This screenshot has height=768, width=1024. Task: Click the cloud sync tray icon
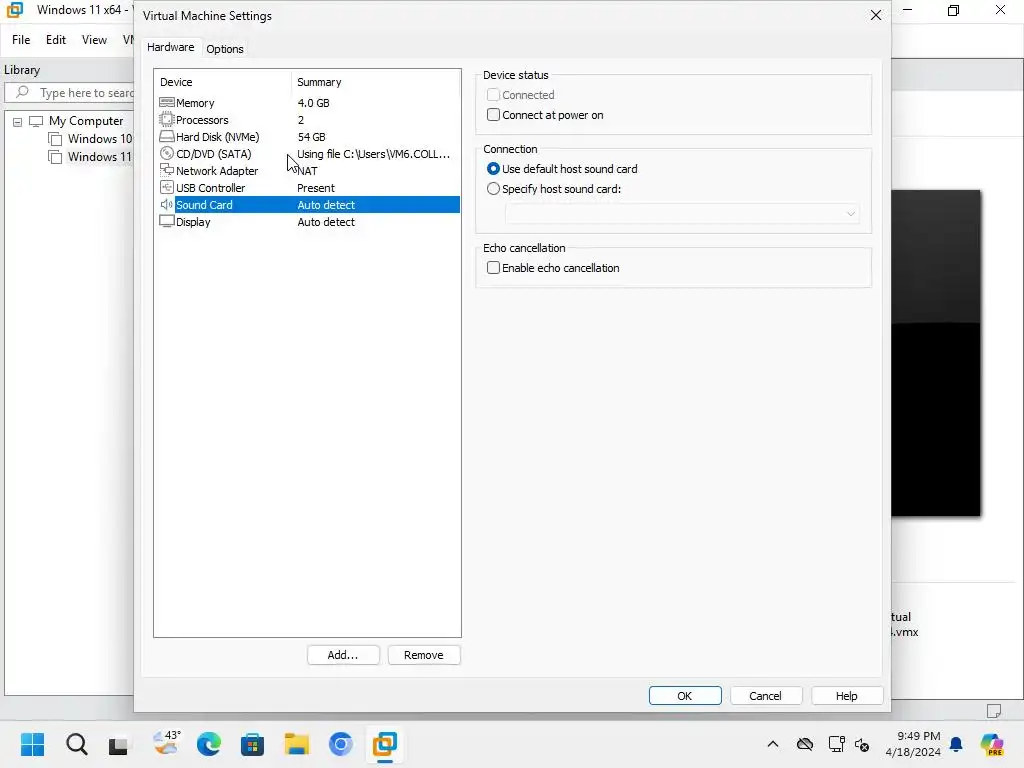[805, 744]
